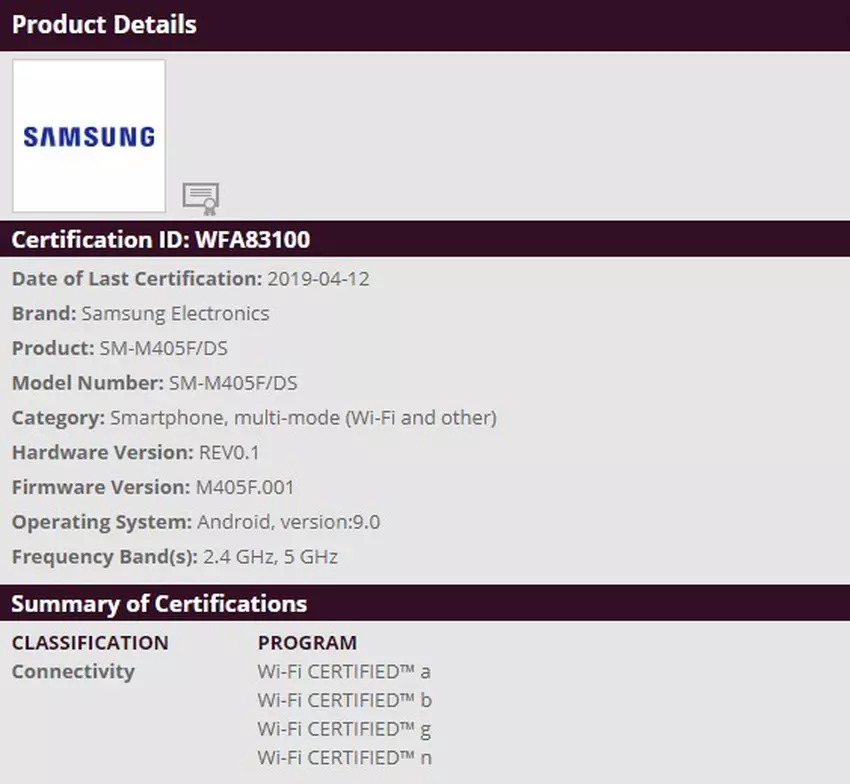The height and width of the screenshot is (784, 850).
Task: Click the Wi-Fi CERTIFIED b entry
Action: tap(344, 700)
